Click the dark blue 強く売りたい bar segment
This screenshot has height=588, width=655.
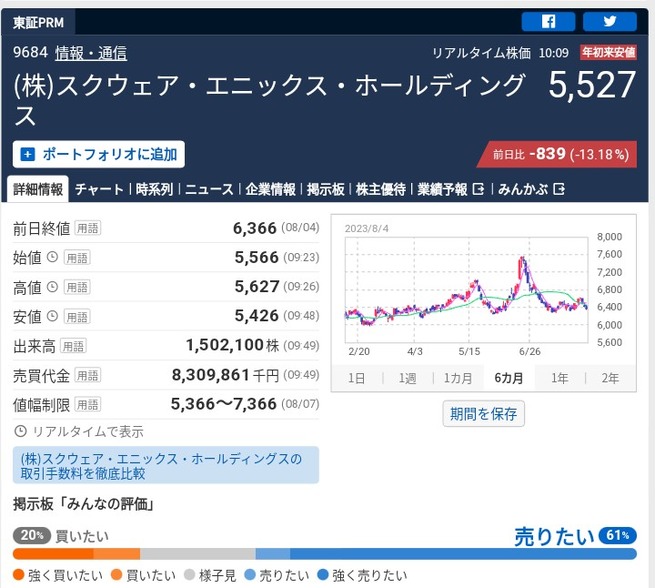463,554
